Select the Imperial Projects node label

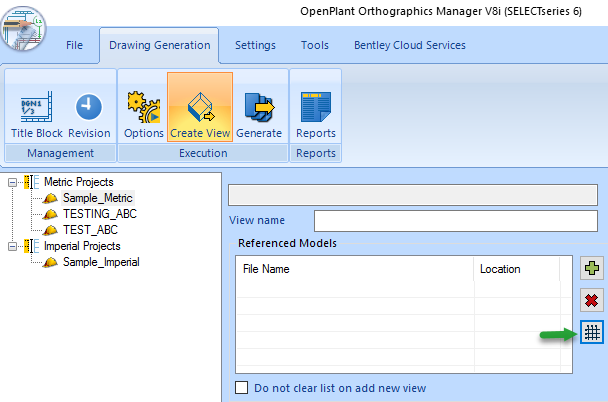point(82,246)
